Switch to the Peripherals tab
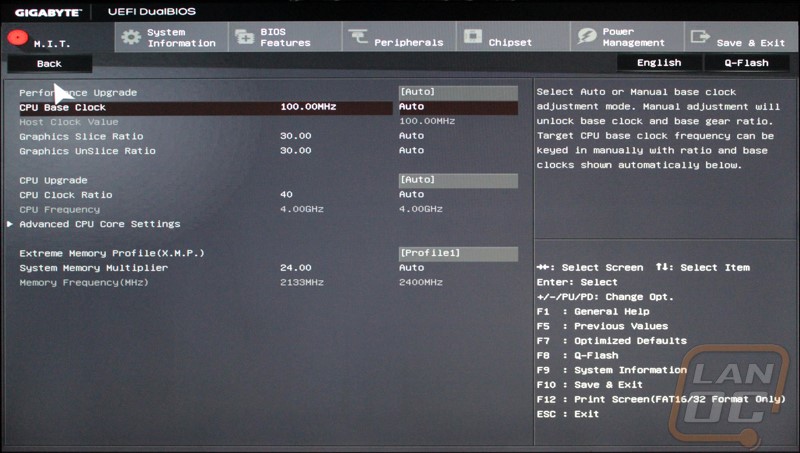 408,43
